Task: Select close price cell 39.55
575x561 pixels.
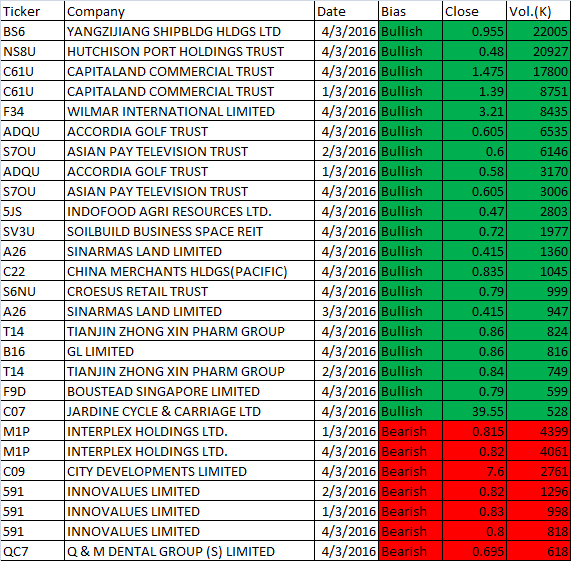Action: click(475, 411)
